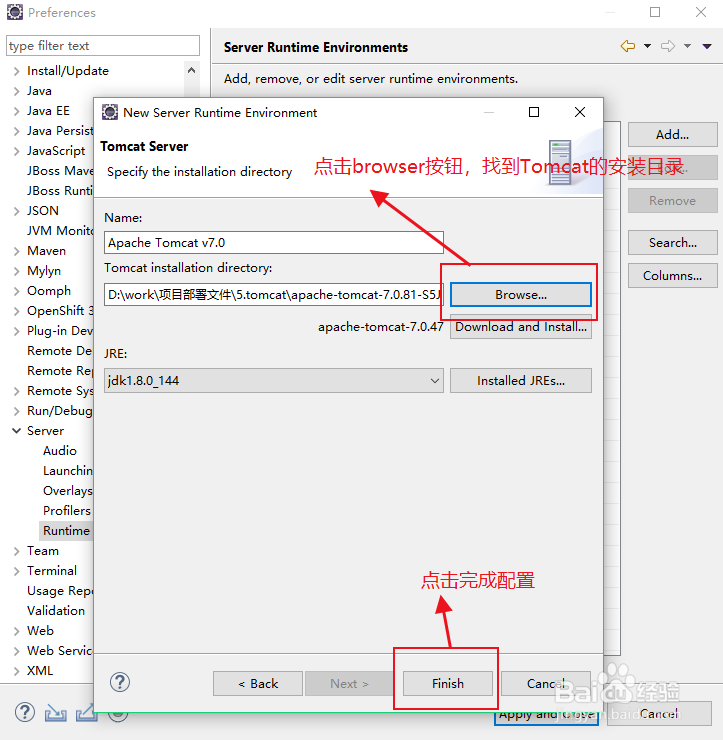Cancel the New Server Runtime dialog
Image resolution: width=723 pixels, height=740 pixels.
[546, 683]
